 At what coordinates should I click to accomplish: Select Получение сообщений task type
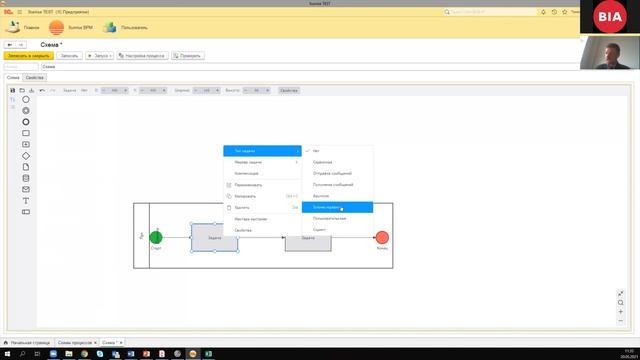338,185
